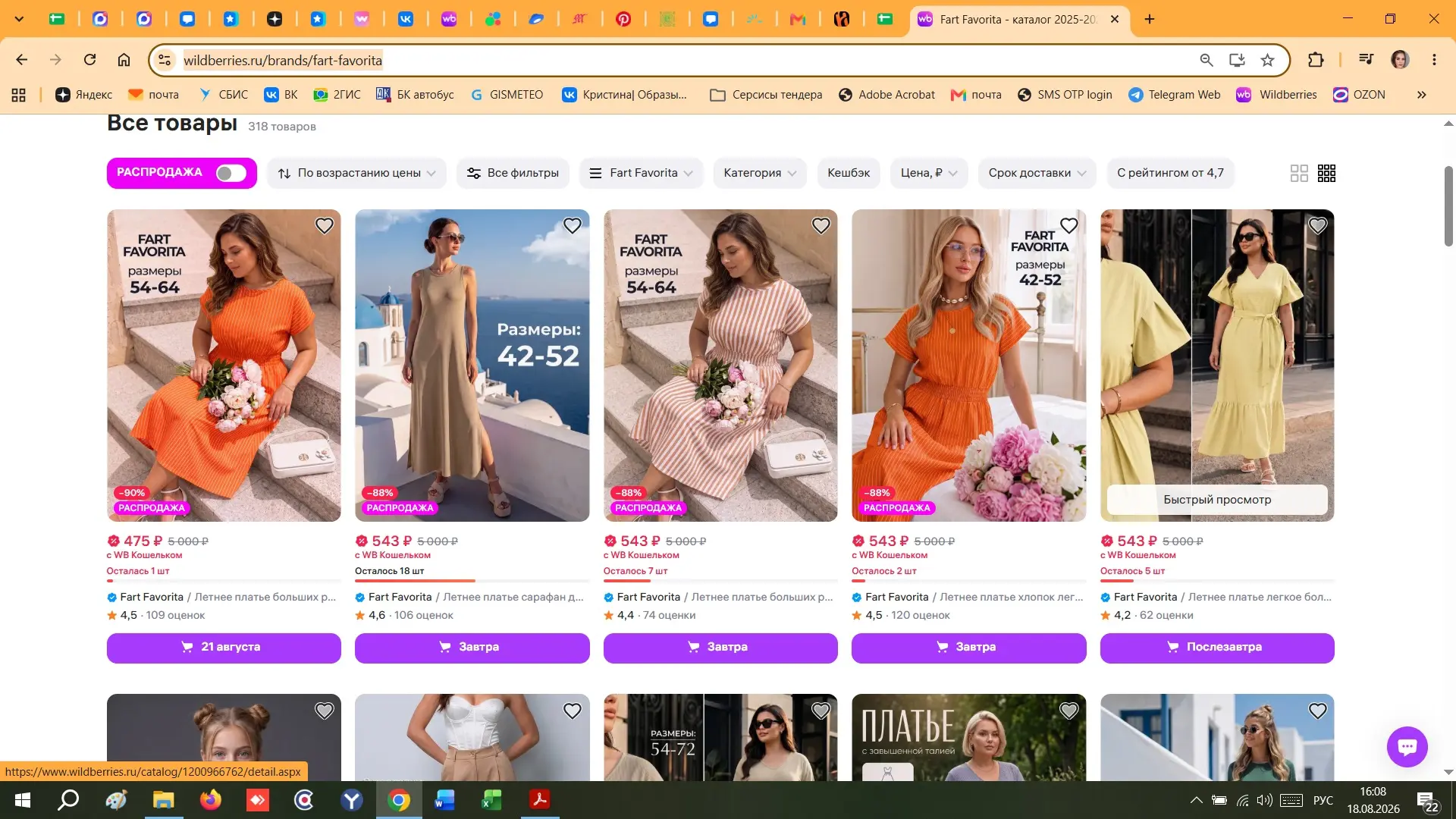Install the site as an app
This screenshot has height=819, width=1456.
click(1237, 60)
